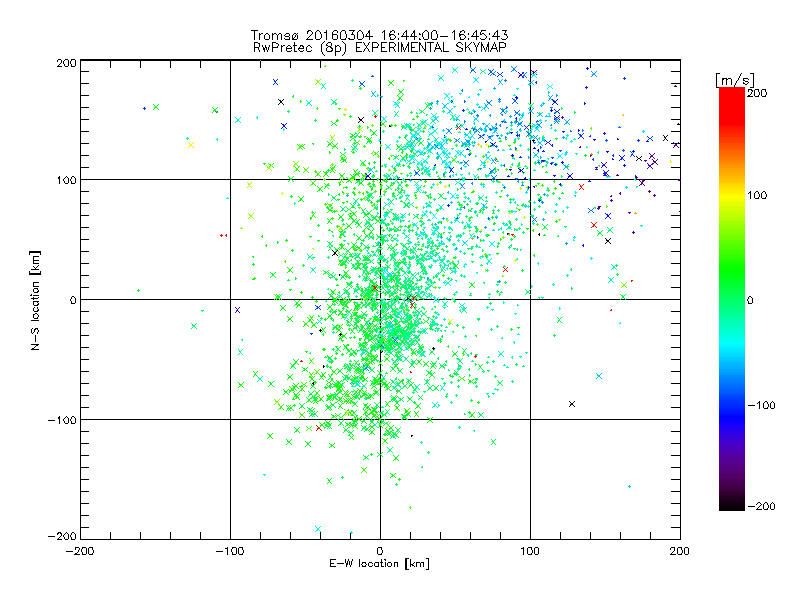Click the colorbar label '-200'

coord(761,506)
